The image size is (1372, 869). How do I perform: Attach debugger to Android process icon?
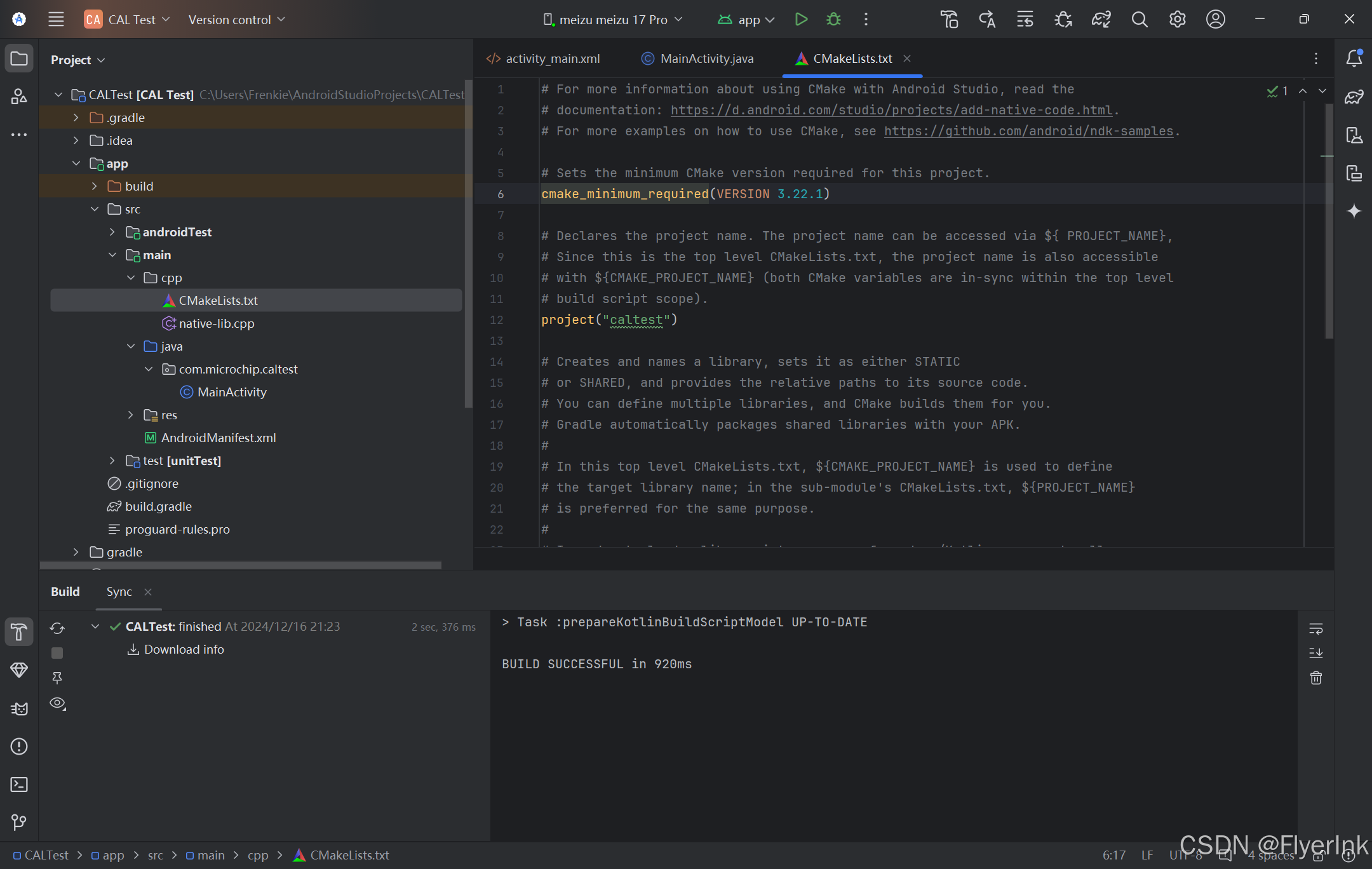pos(1063,19)
